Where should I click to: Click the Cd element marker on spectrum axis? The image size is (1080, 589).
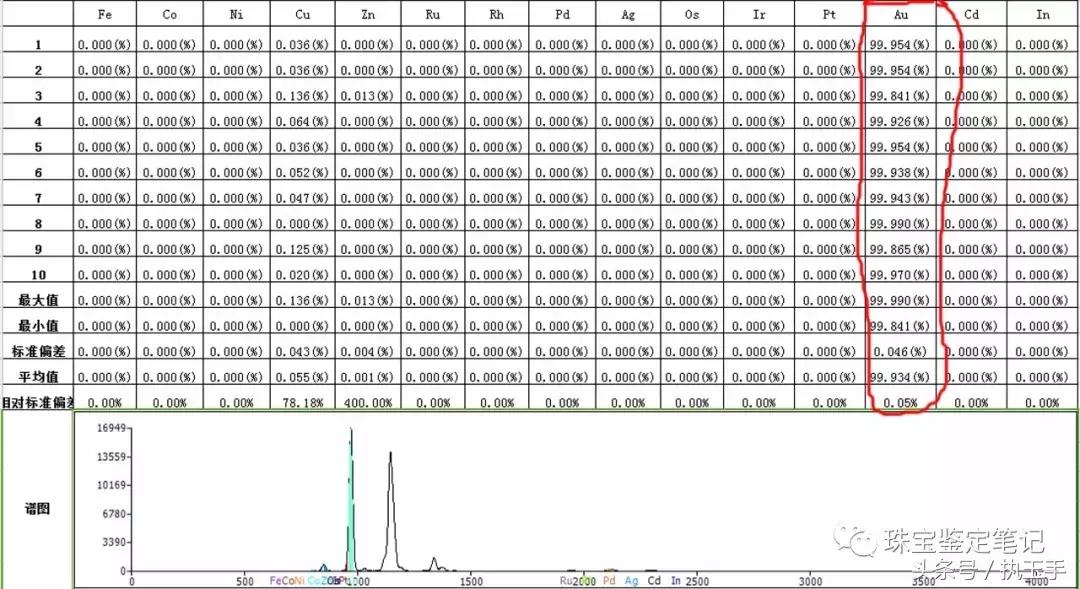pos(654,581)
